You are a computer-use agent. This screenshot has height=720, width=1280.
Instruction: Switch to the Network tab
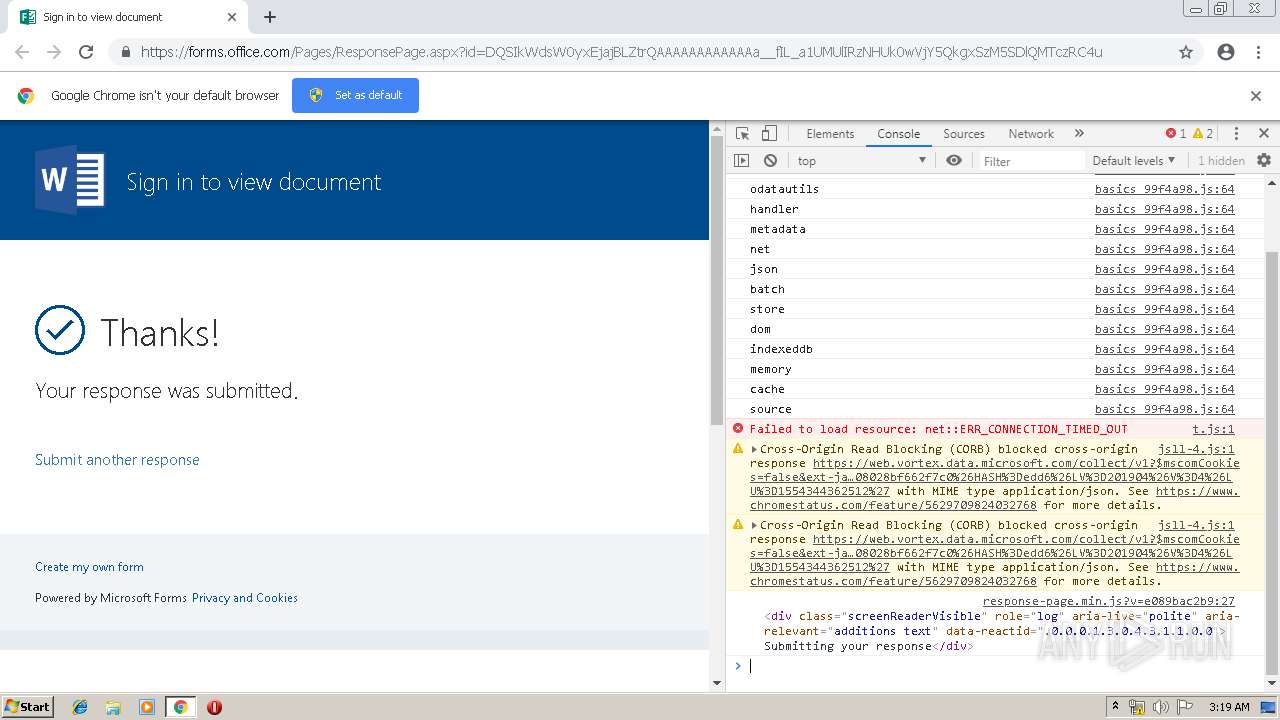click(1031, 133)
